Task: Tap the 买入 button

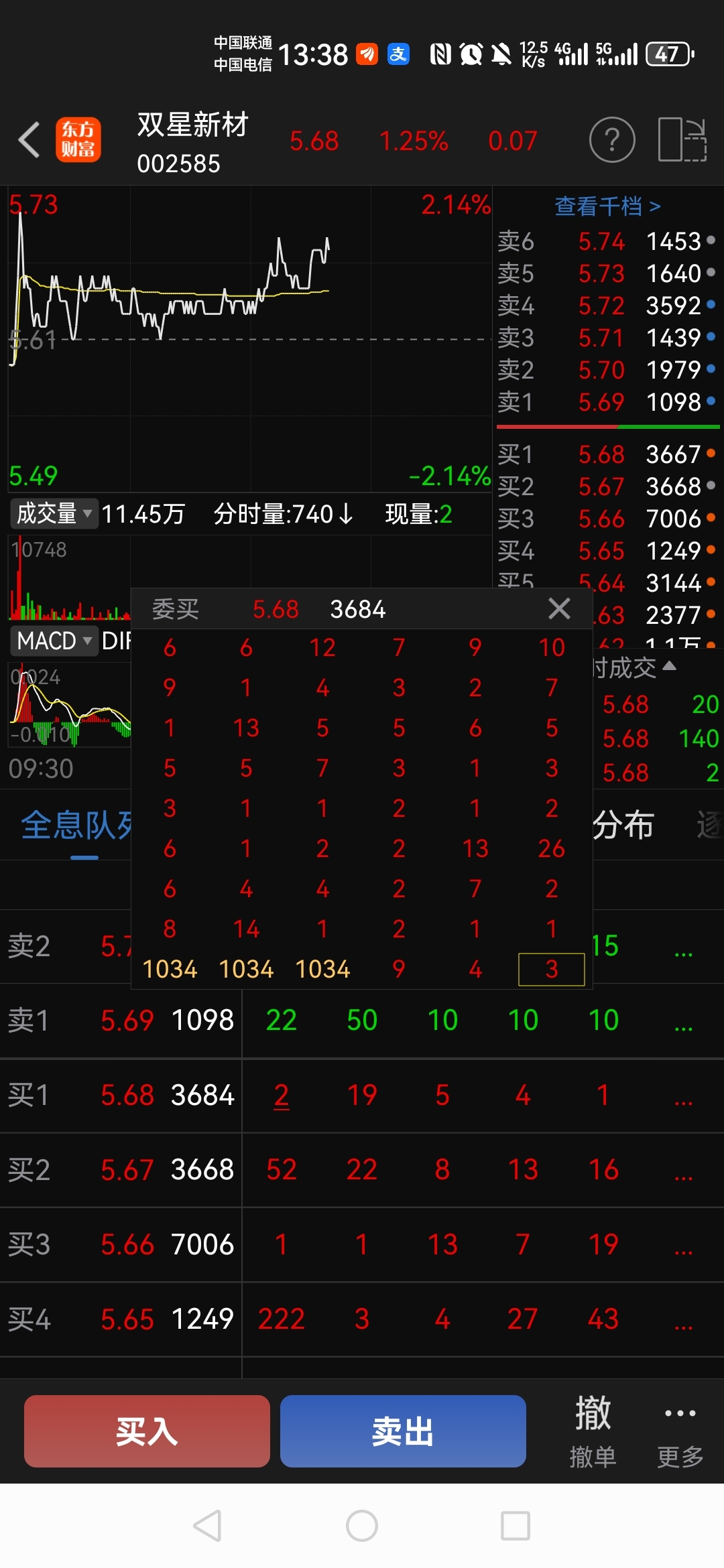Action: (x=147, y=1431)
